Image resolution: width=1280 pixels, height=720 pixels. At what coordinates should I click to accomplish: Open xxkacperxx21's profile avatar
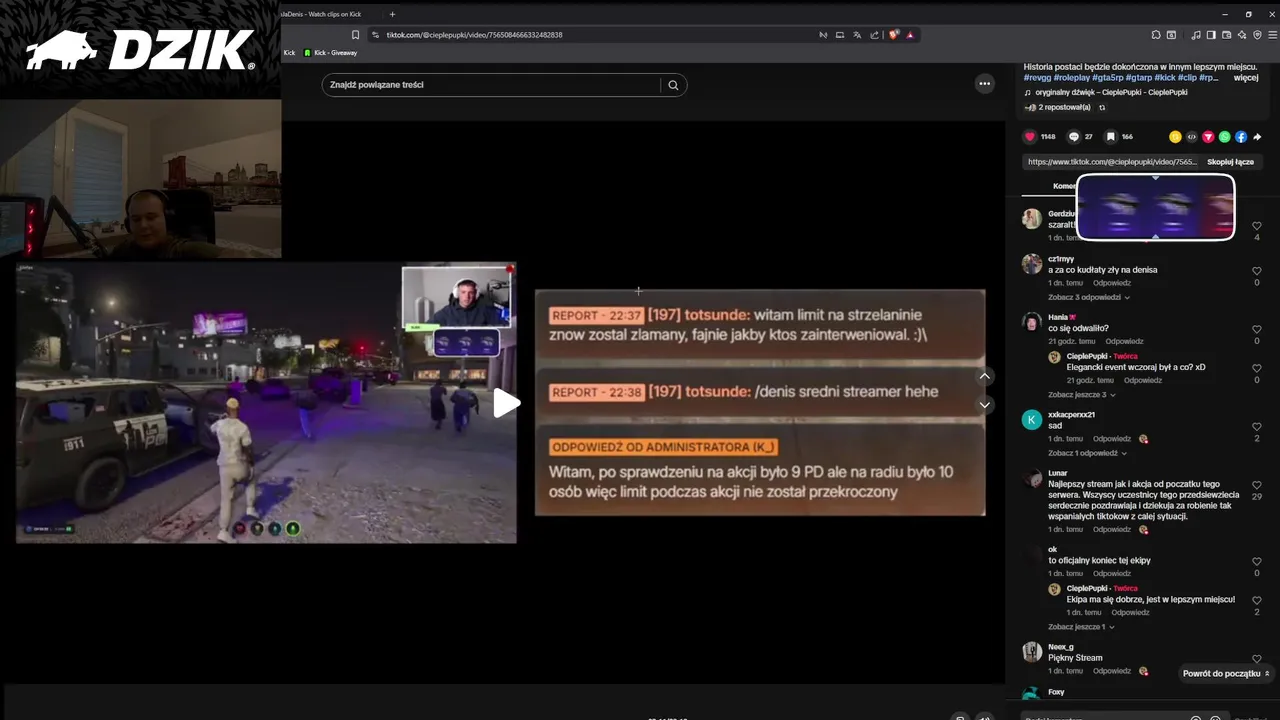click(x=1032, y=419)
